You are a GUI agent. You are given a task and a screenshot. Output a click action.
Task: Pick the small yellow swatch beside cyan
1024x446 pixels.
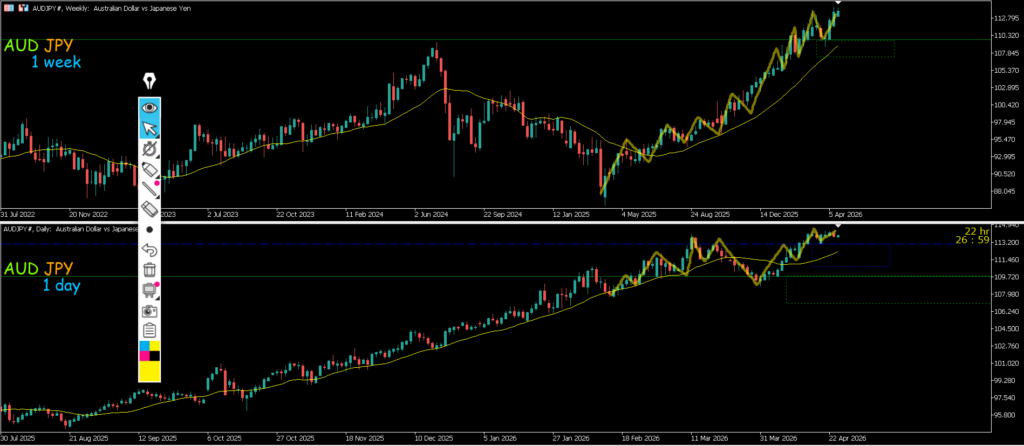[x=155, y=345]
